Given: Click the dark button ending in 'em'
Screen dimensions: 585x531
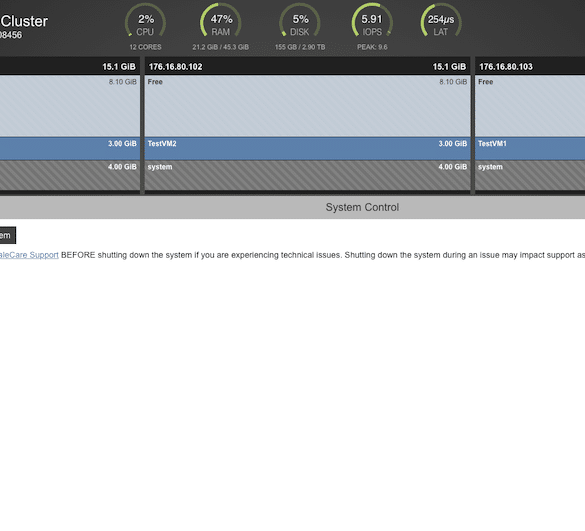Looking at the screenshot, I should pyautogui.click(x=8, y=235).
